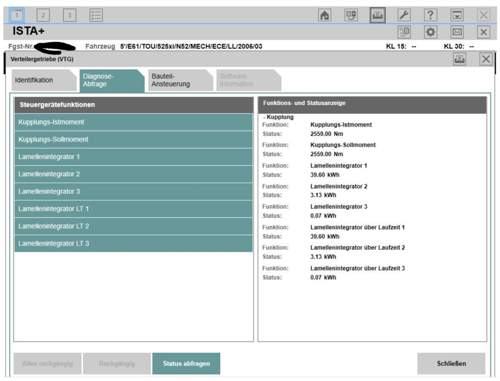Select the first numbered session box in toolbar
Screen dimensions: 500x381
point(17,15)
